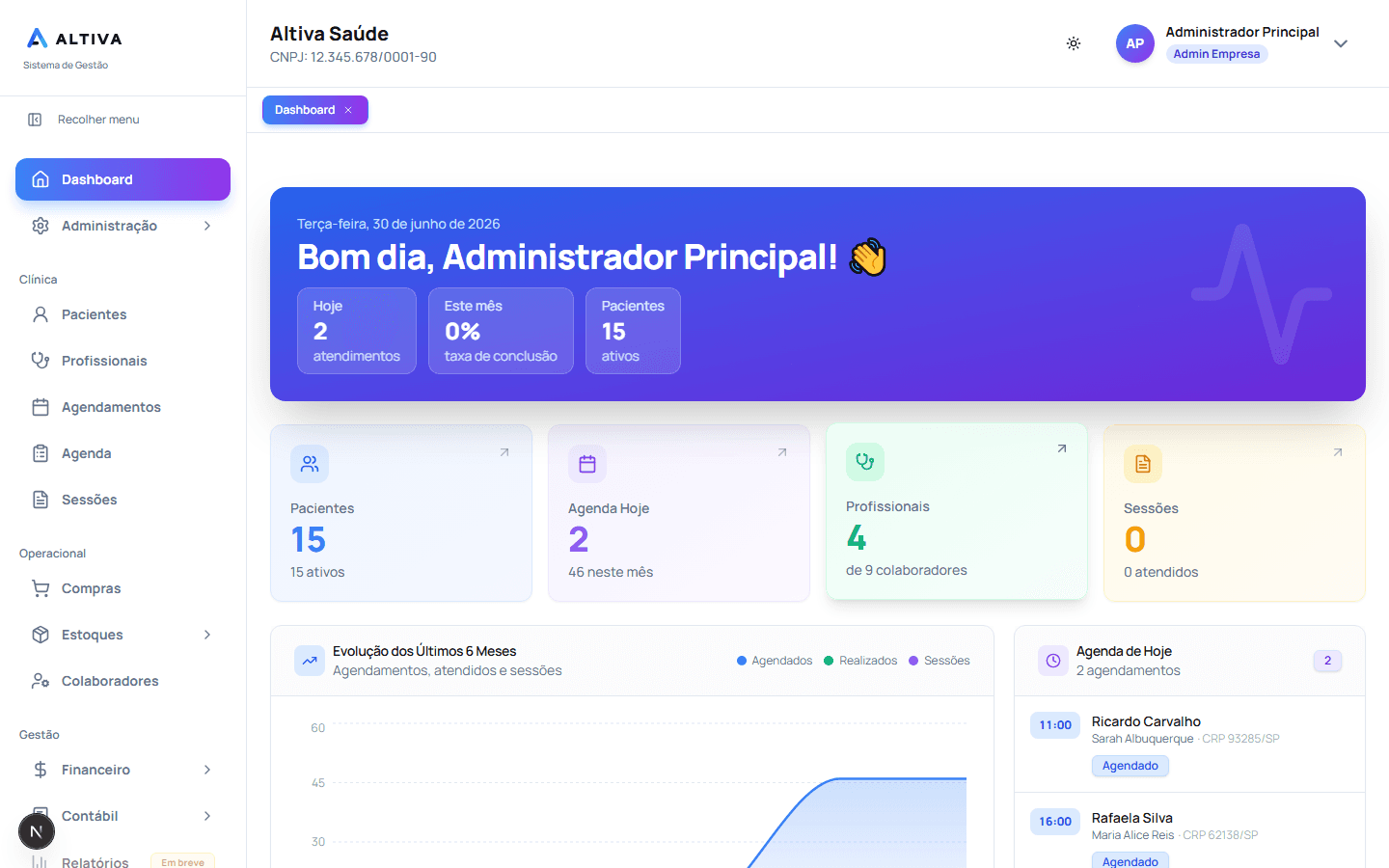This screenshot has width=1389, height=868.
Task: Click the 11:00 time badge
Action: pos(1055,725)
